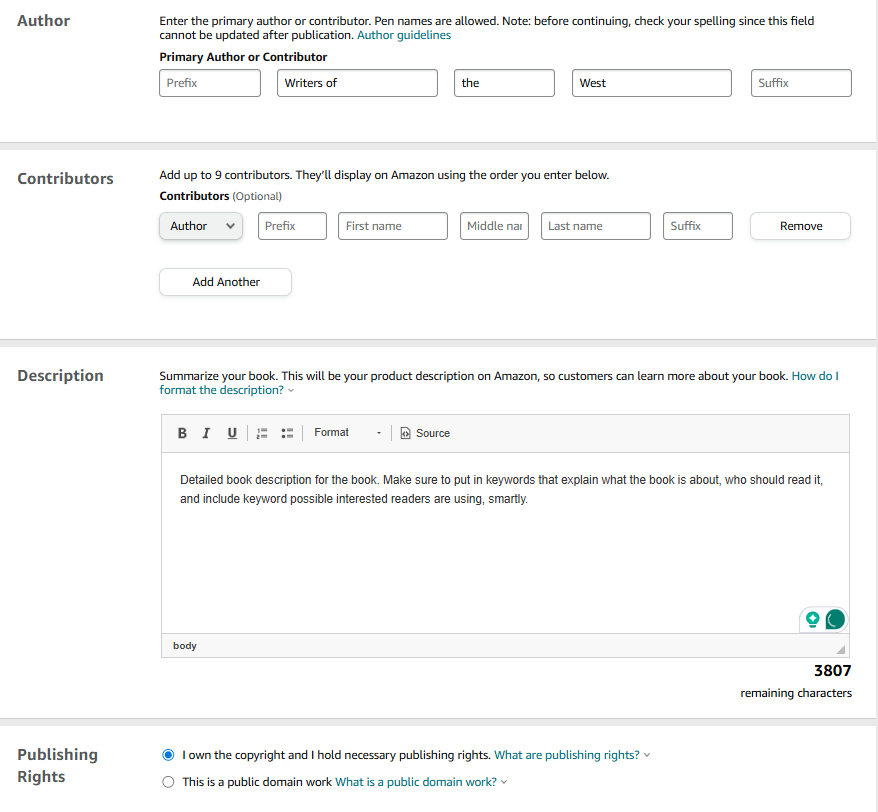Screen dimensions: 878x812
Task: Open the Author guidelines link
Action: click(x=404, y=35)
